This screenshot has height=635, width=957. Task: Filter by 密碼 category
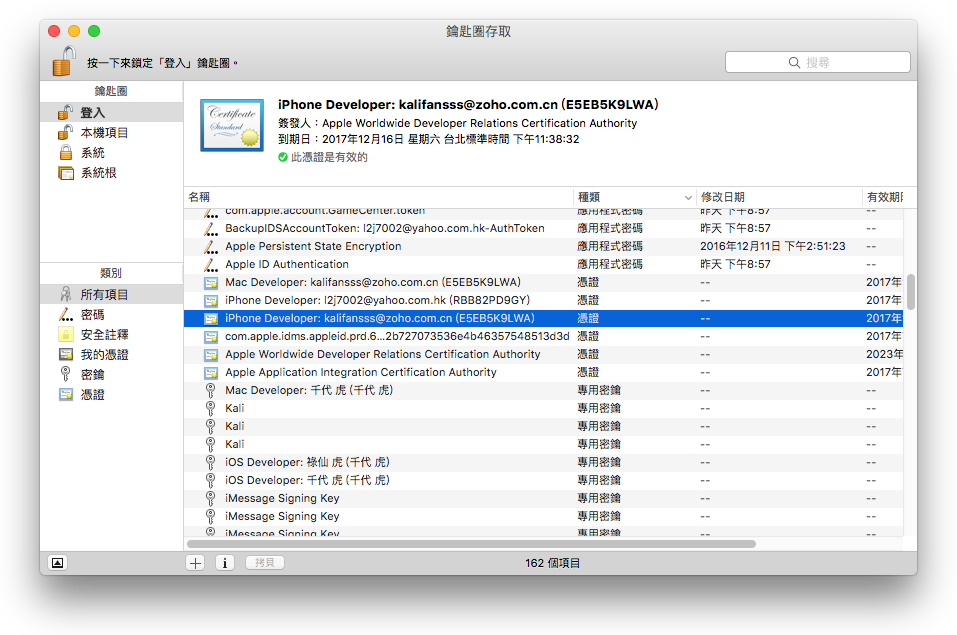point(111,314)
